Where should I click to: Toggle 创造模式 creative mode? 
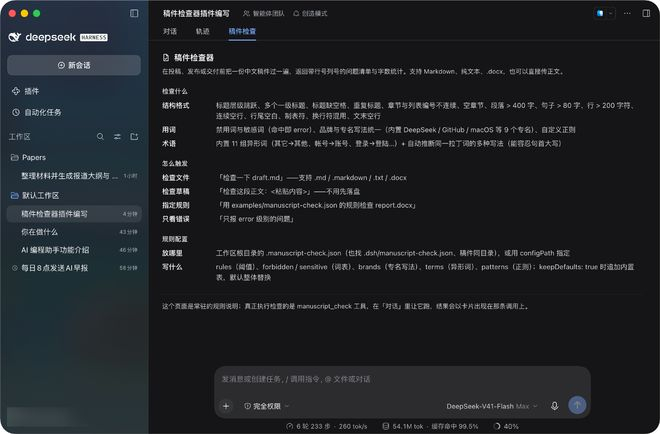310,13
